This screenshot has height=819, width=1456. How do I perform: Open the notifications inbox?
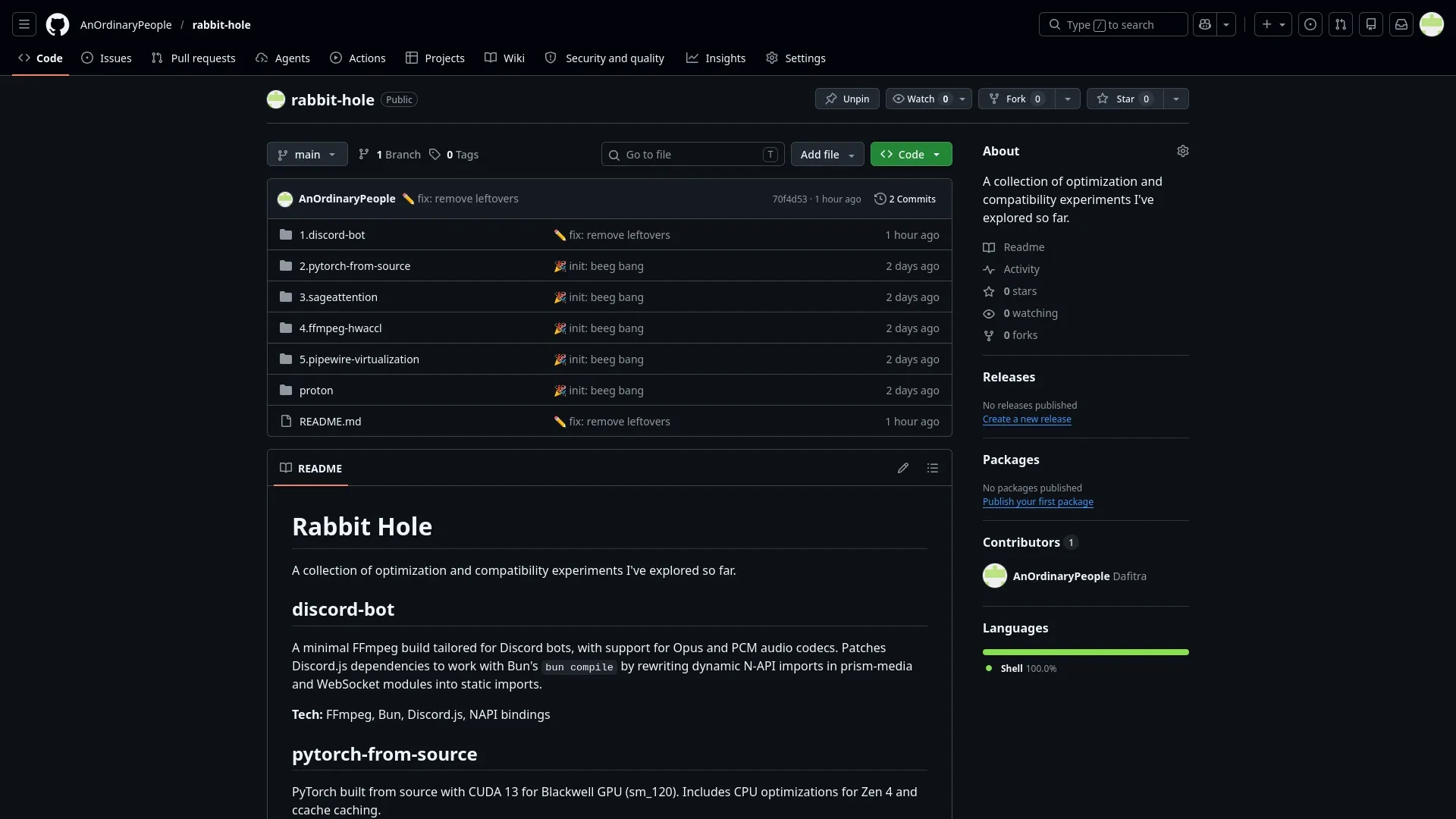tap(1401, 24)
